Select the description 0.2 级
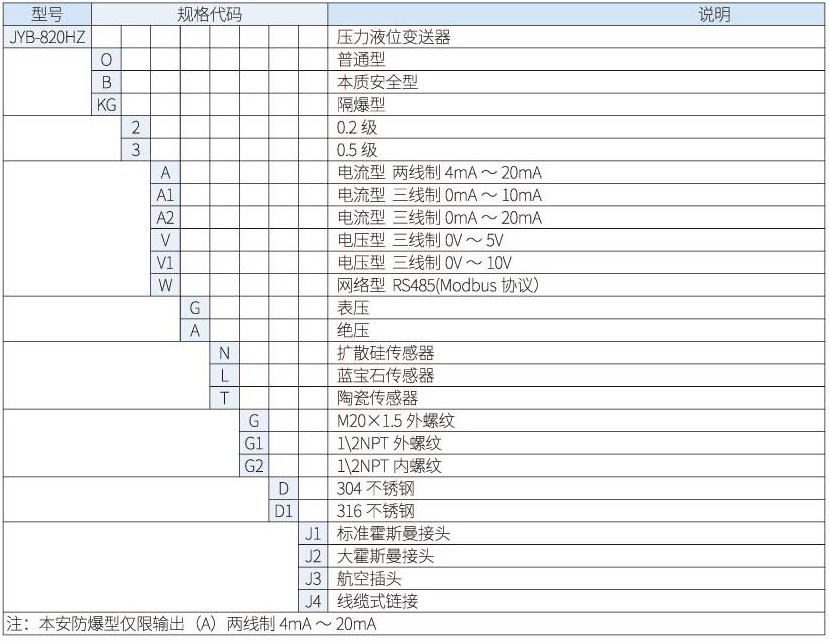The width and height of the screenshot is (829, 641). 357,127
